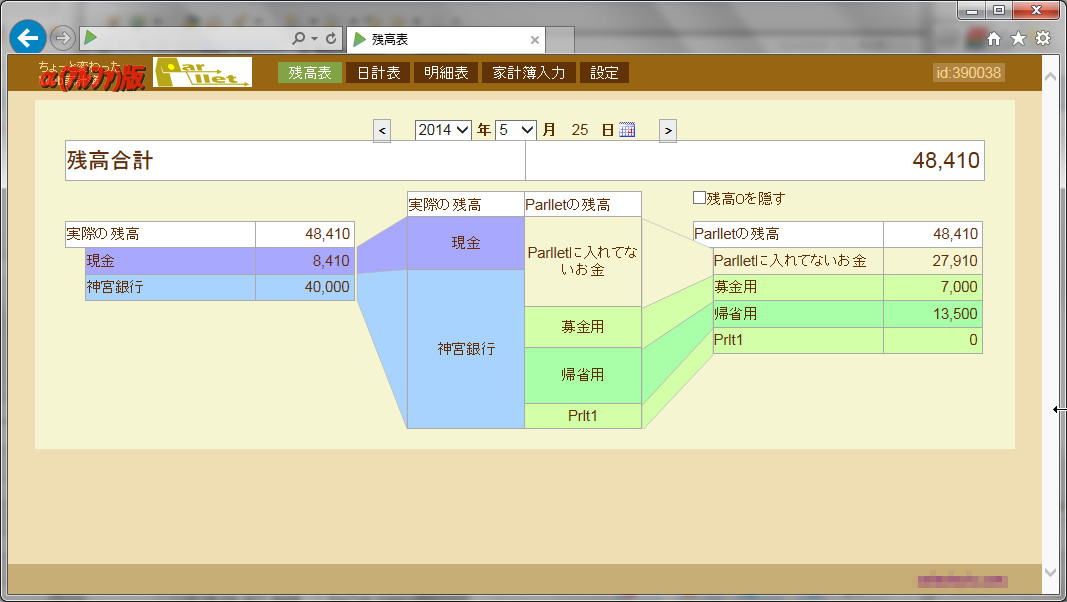Switch to the 日計表 view

(375, 71)
